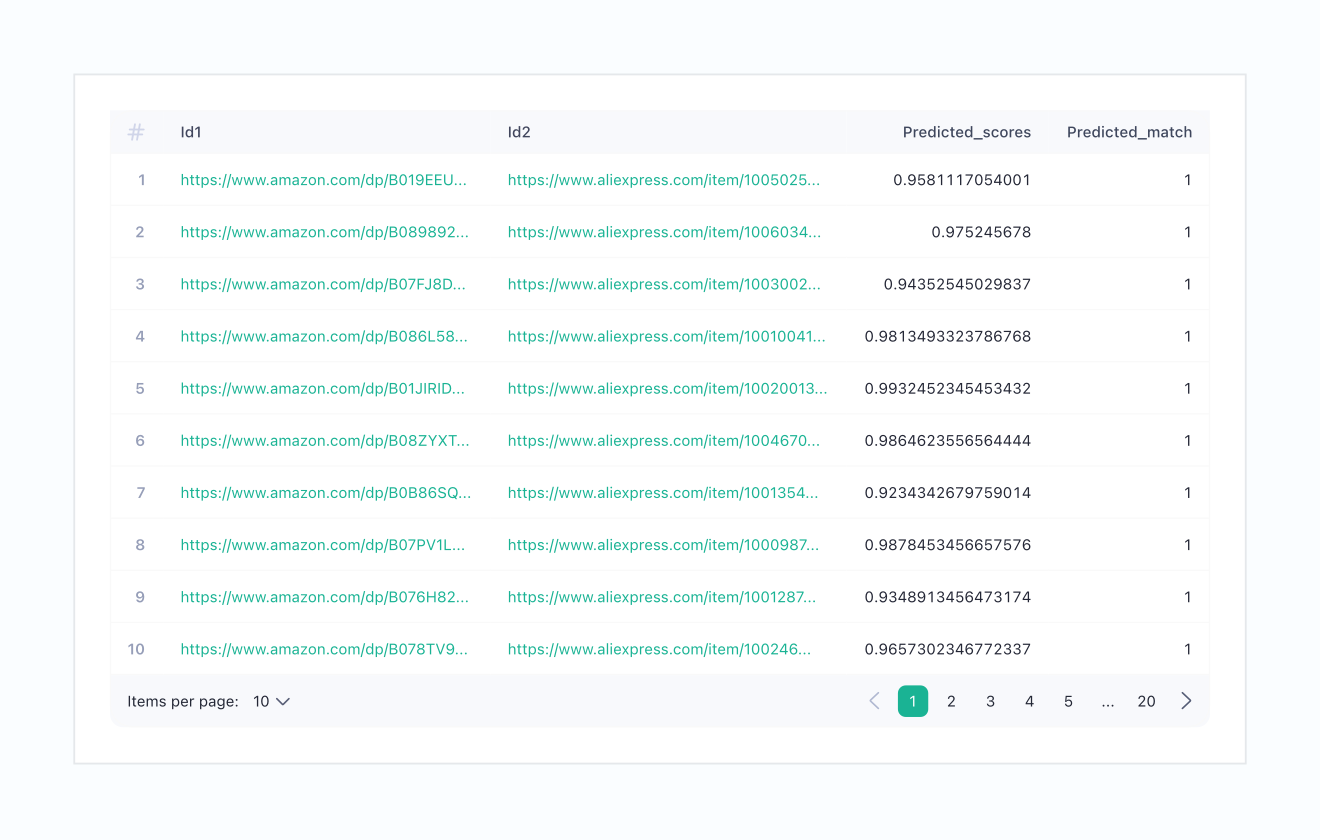
Task: Click pagination ellipsis for more pages
Action: point(1107,701)
